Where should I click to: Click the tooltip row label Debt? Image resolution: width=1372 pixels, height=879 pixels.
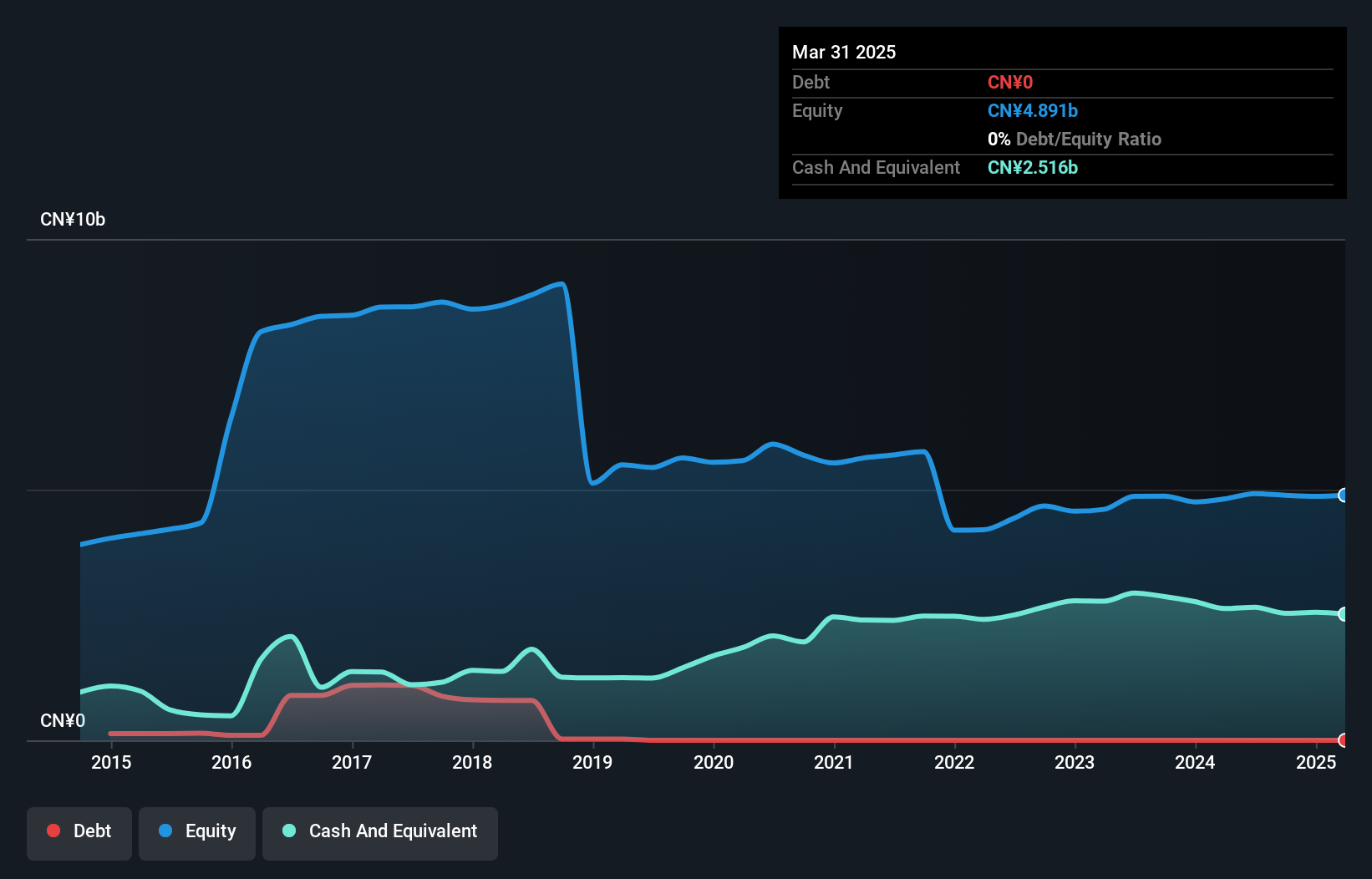[x=810, y=82]
